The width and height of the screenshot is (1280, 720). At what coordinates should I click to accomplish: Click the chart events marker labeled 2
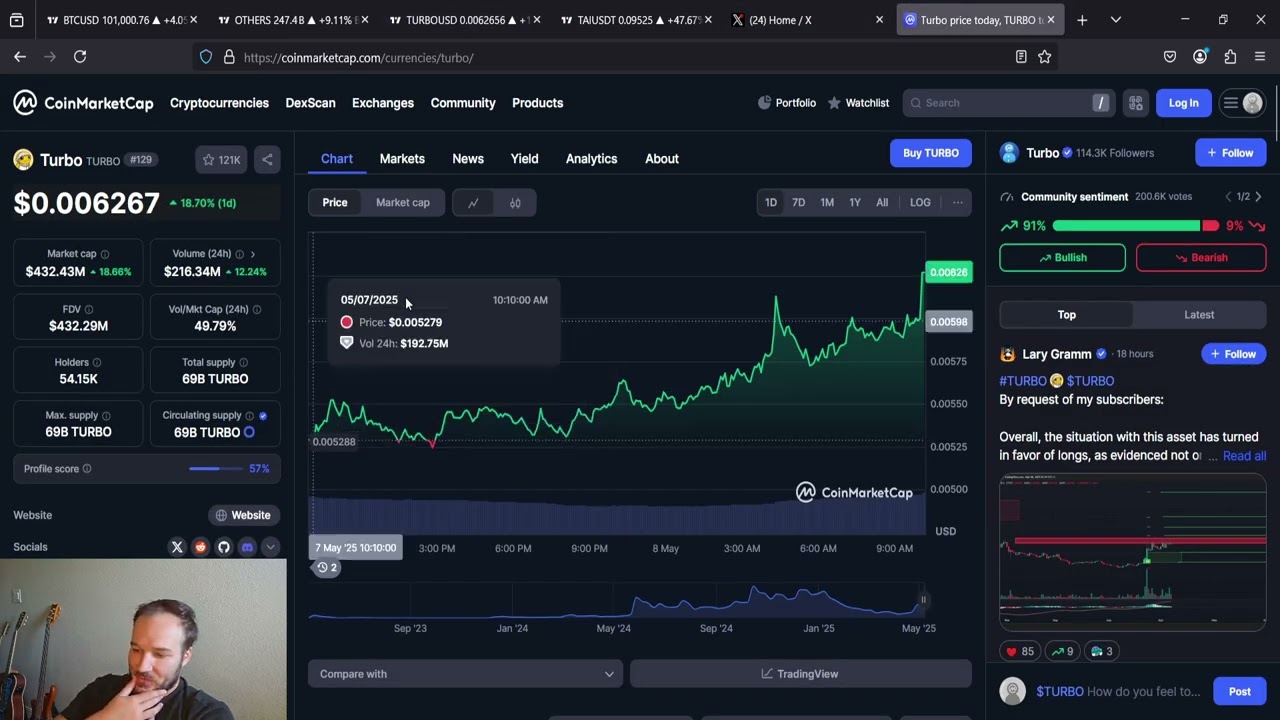327,567
